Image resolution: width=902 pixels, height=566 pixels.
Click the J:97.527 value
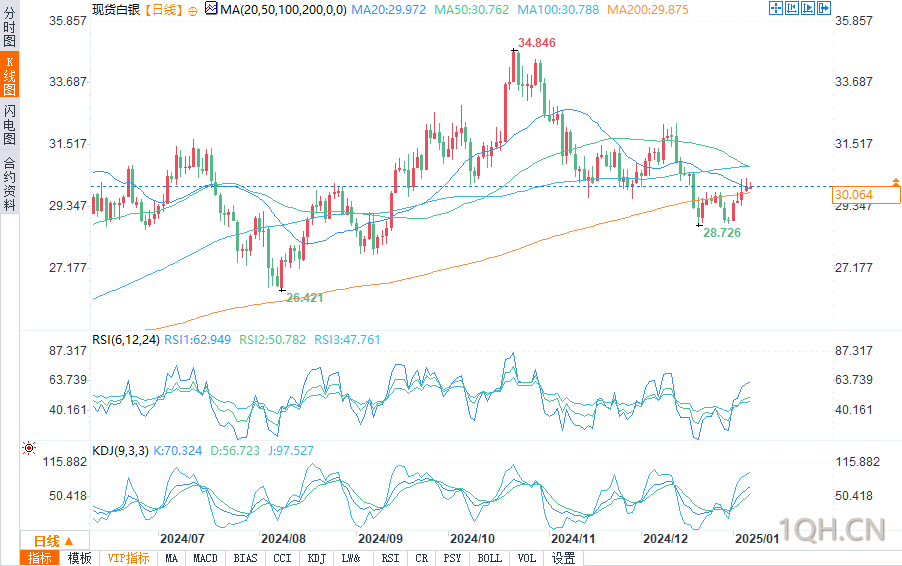point(291,451)
